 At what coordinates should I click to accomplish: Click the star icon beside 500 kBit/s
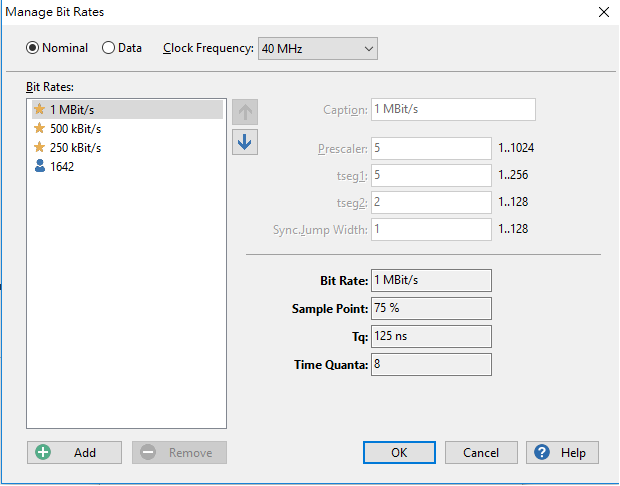pos(40,128)
